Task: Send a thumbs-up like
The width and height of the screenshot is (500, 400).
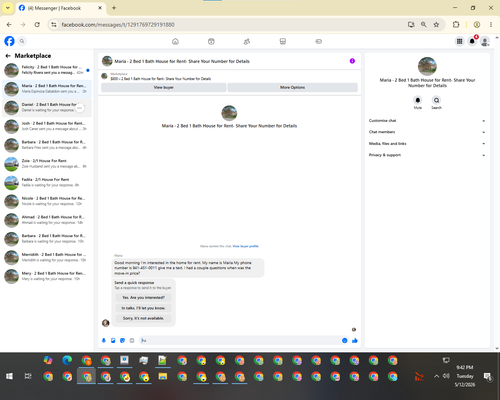Action: (x=355, y=340)
